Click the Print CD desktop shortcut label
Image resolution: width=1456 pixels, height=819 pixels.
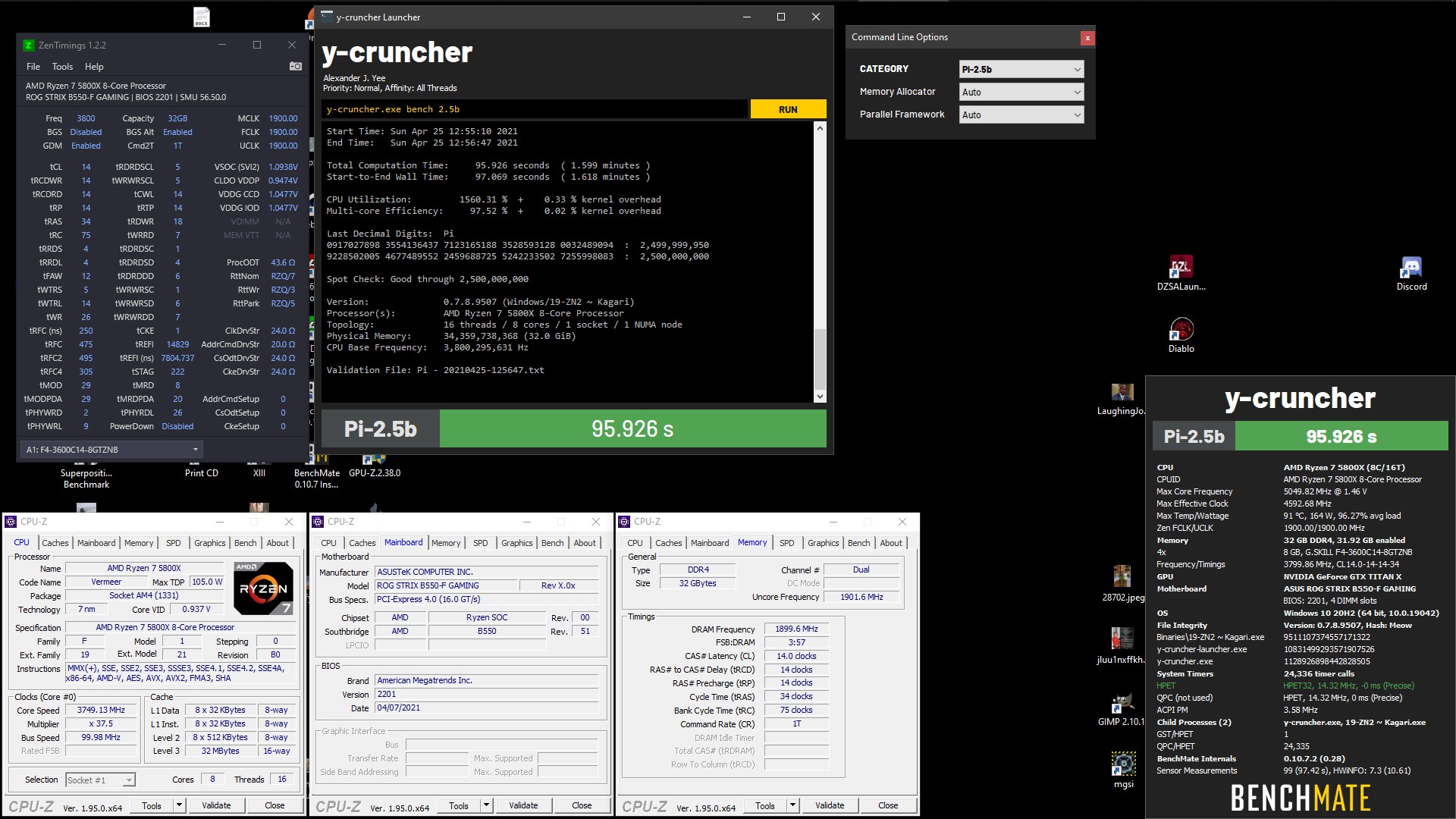click(x=201, y=473)
